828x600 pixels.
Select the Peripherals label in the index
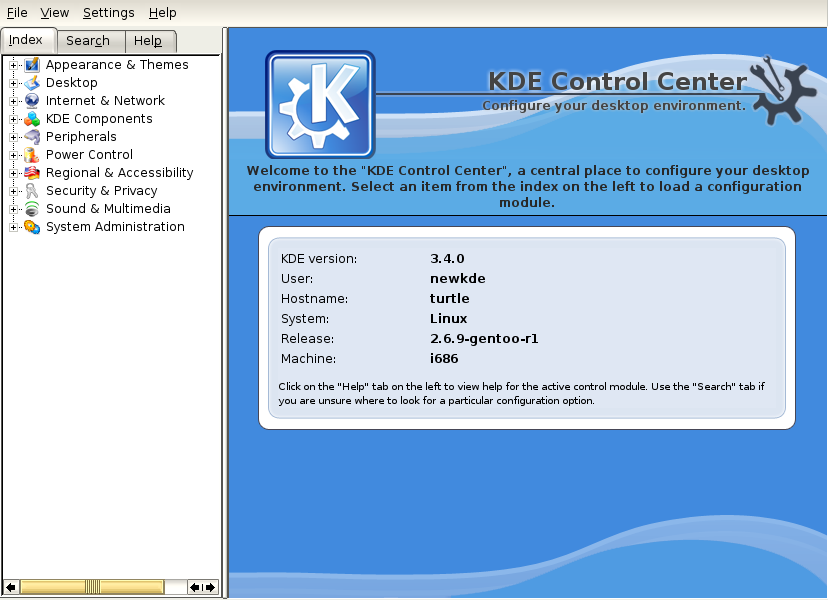81,137
